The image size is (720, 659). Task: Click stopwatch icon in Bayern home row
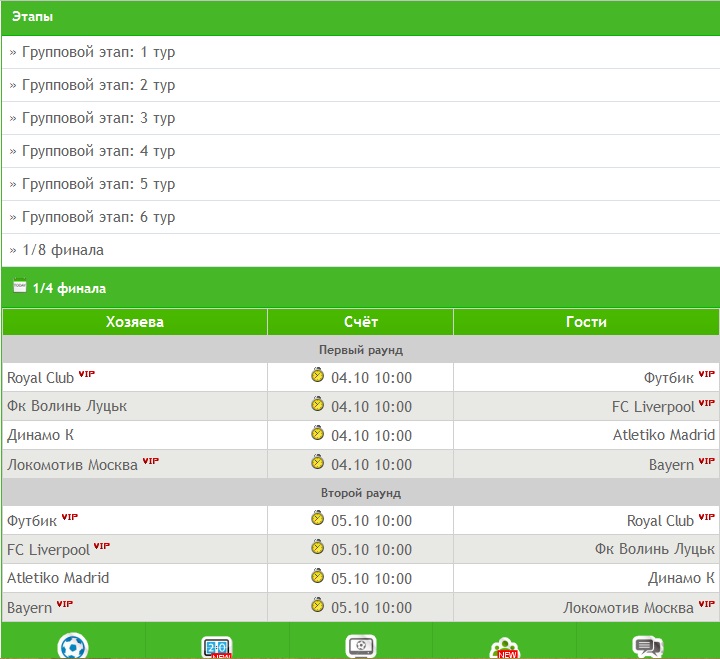coord(317,604)
